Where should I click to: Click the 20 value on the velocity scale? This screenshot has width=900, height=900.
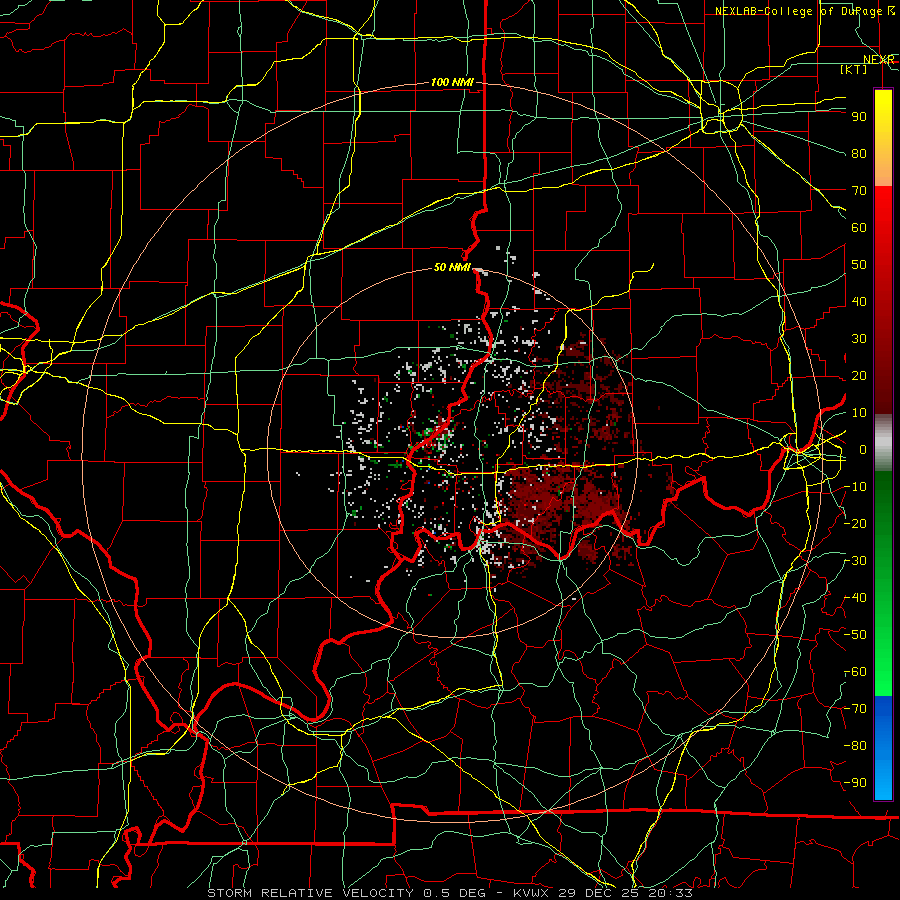[x=859, y=375]
